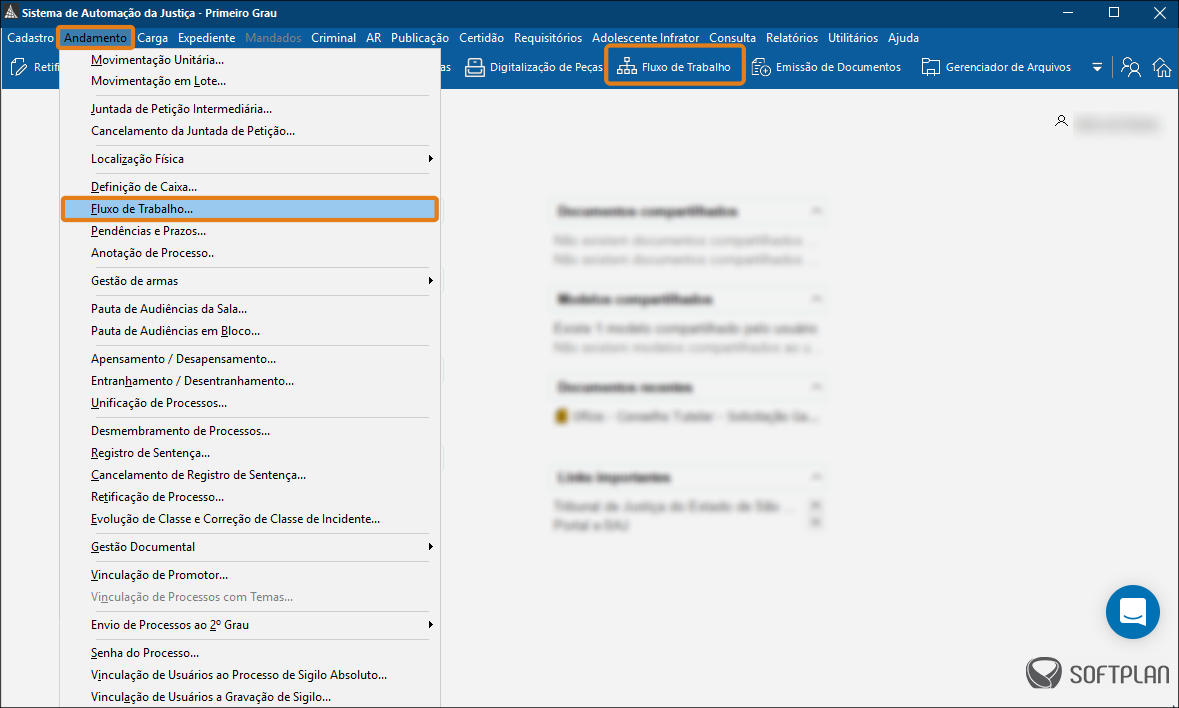Expand the Gestão Documental submenu
The height and width of the screenshot is (708, 1179).
[x=430, y=546]
